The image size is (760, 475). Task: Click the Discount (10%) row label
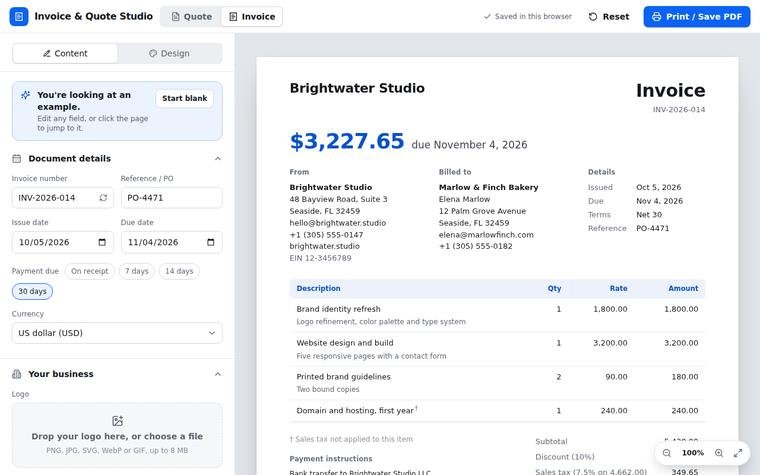pos(565,457)
